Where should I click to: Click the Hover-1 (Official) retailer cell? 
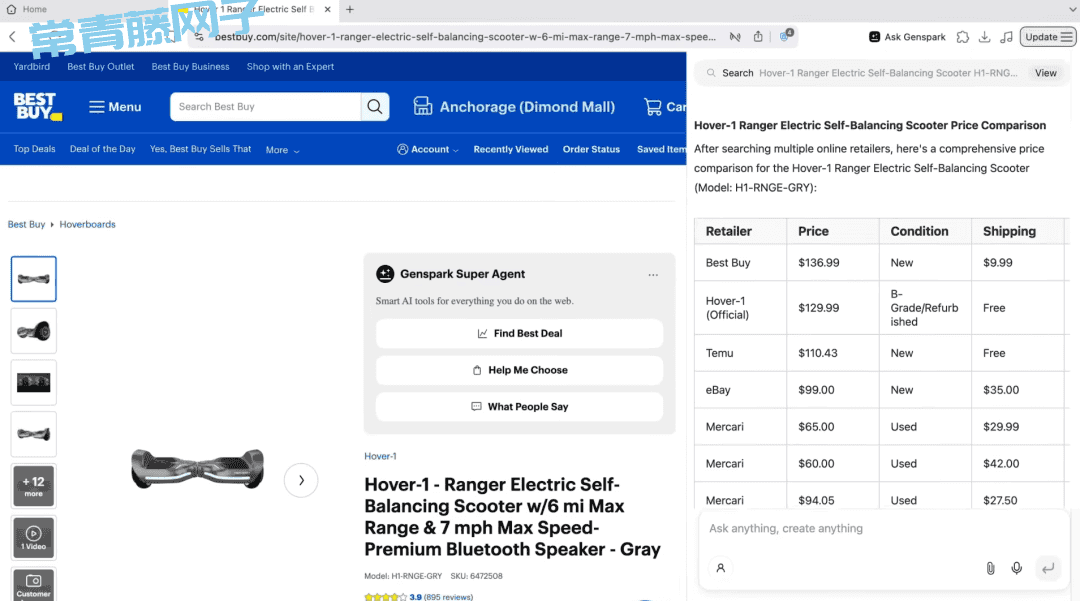point(740,308)
